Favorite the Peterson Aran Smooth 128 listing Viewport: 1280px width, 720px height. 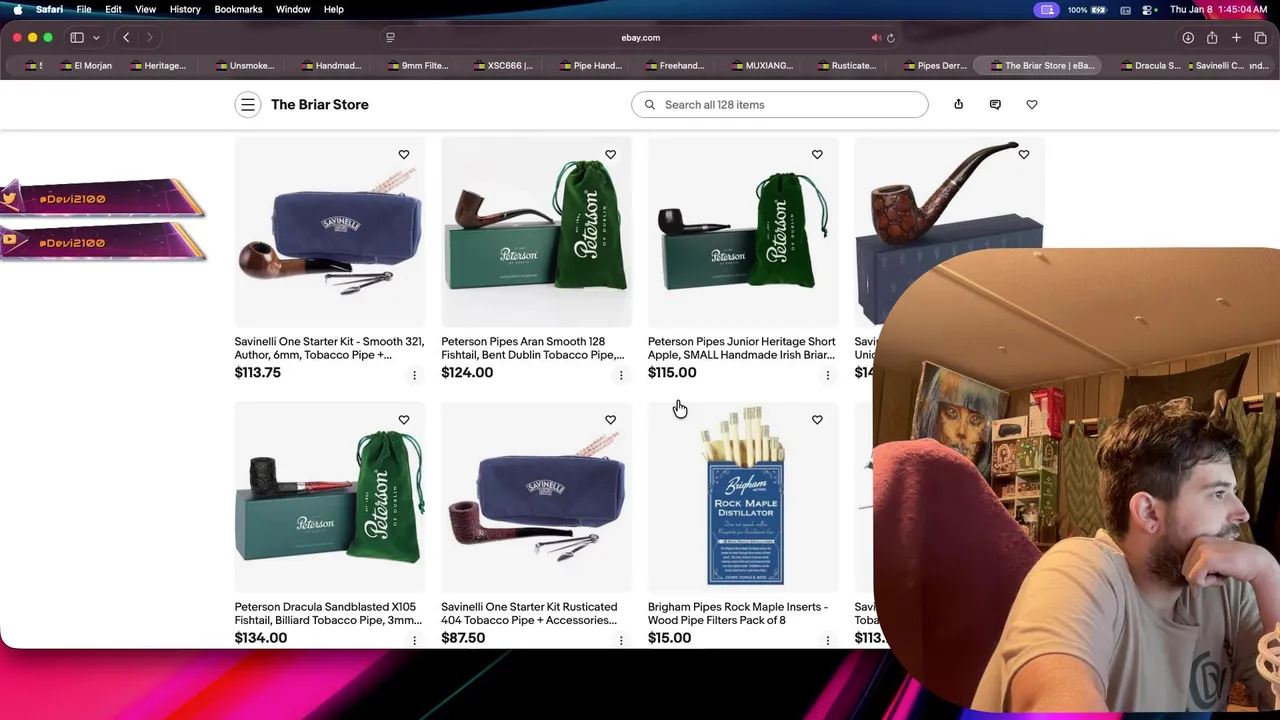[x=610, y=155]
